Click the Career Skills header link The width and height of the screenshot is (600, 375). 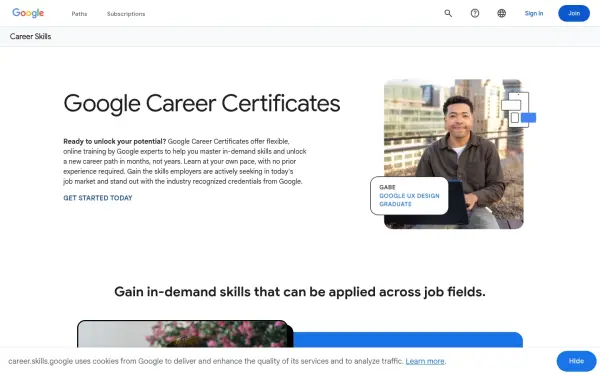click(30, 36)
